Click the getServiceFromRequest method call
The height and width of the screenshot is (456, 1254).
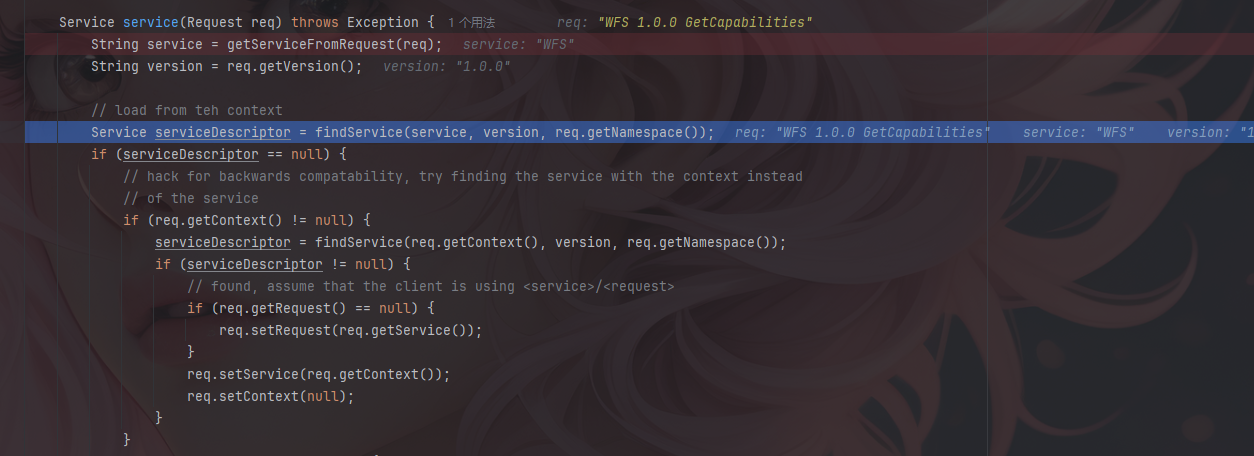pos(315,44)
